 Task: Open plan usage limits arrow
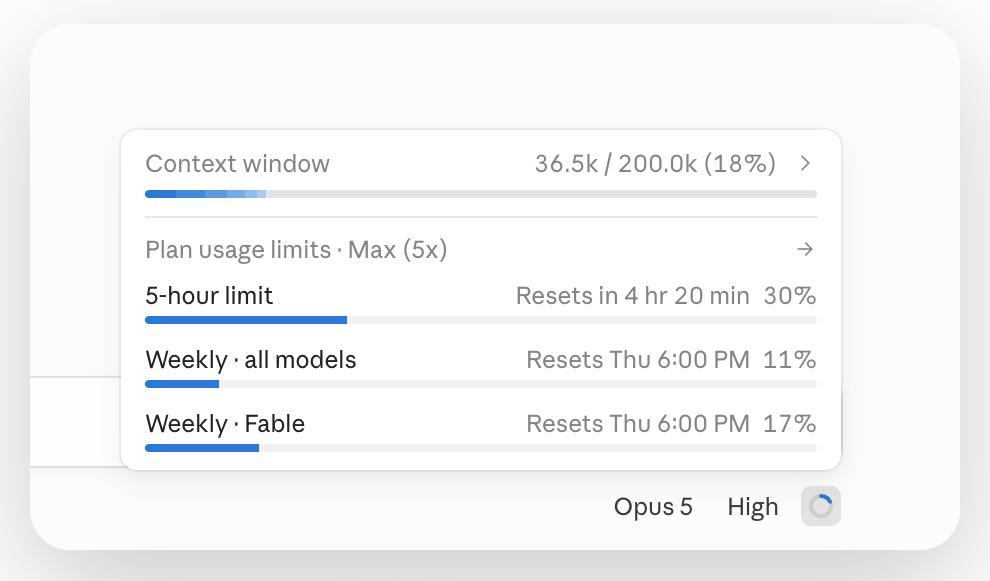tap(805, 249)
